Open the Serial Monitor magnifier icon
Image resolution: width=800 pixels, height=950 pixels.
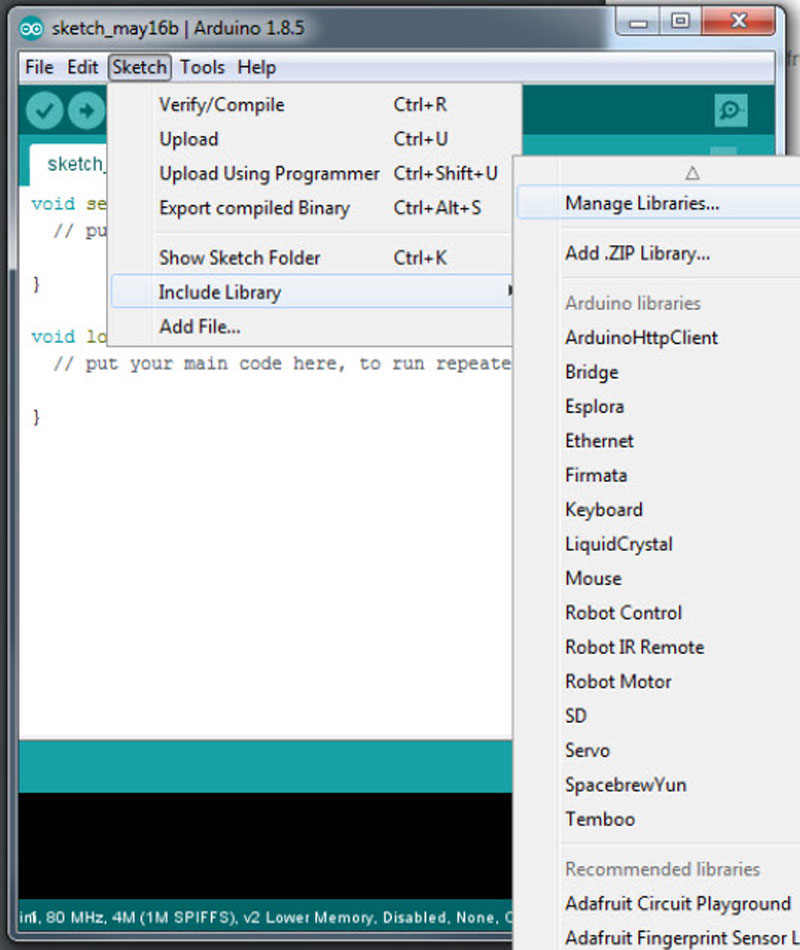click(731, 110)
